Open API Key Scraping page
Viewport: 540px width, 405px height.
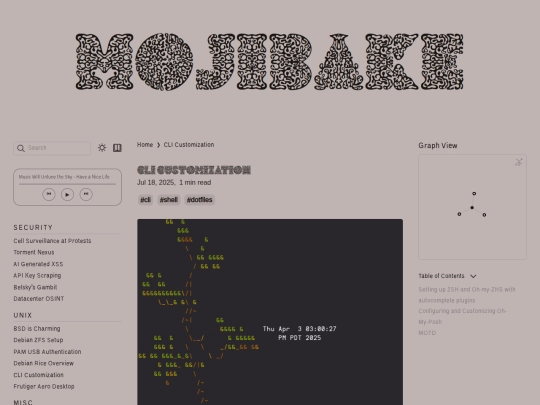(x=37, y=276)
